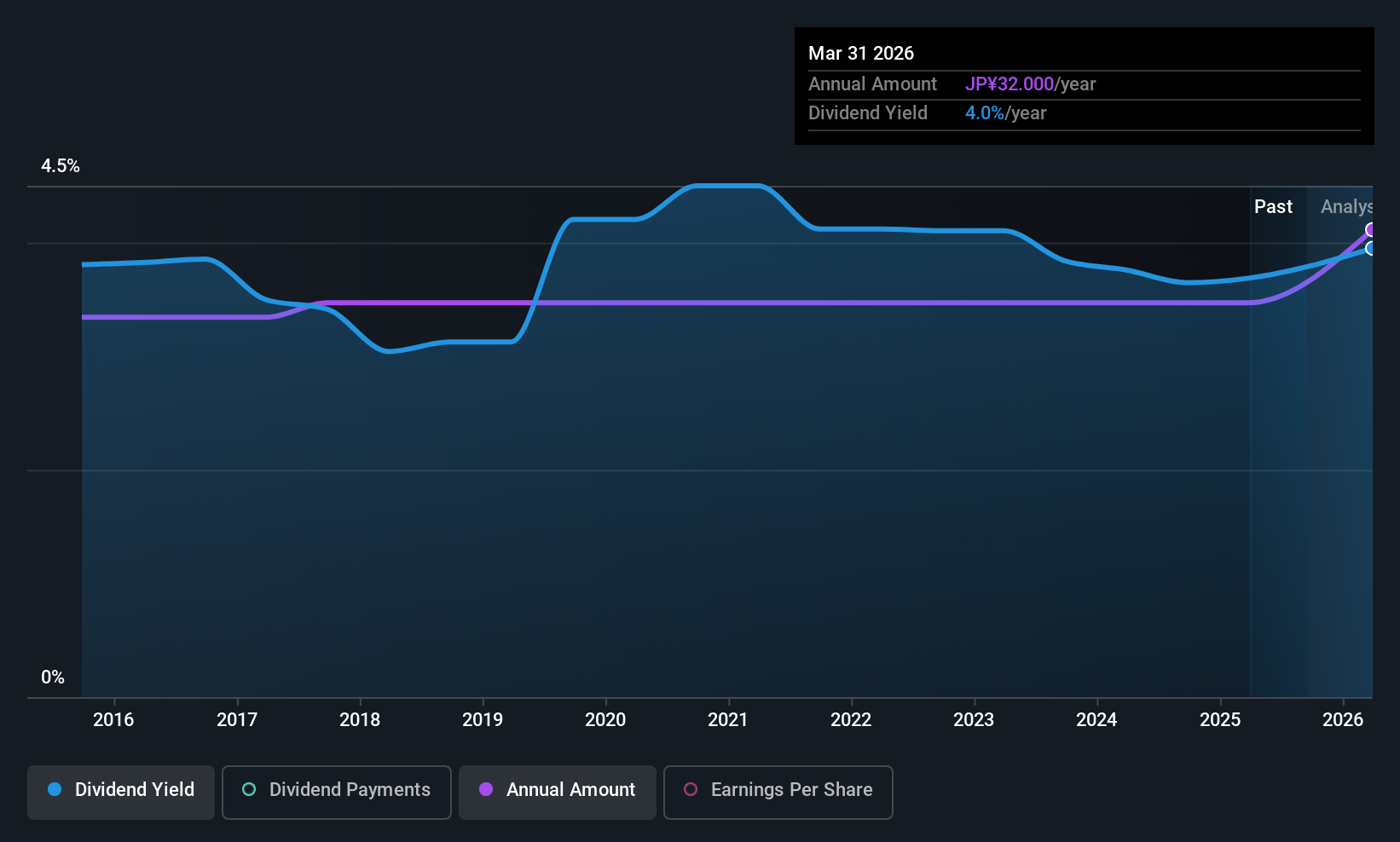Viewport: 1400px width, 842px height.
Task: Click the blue Dividend Yield legend dot
Action: (55, 789)
